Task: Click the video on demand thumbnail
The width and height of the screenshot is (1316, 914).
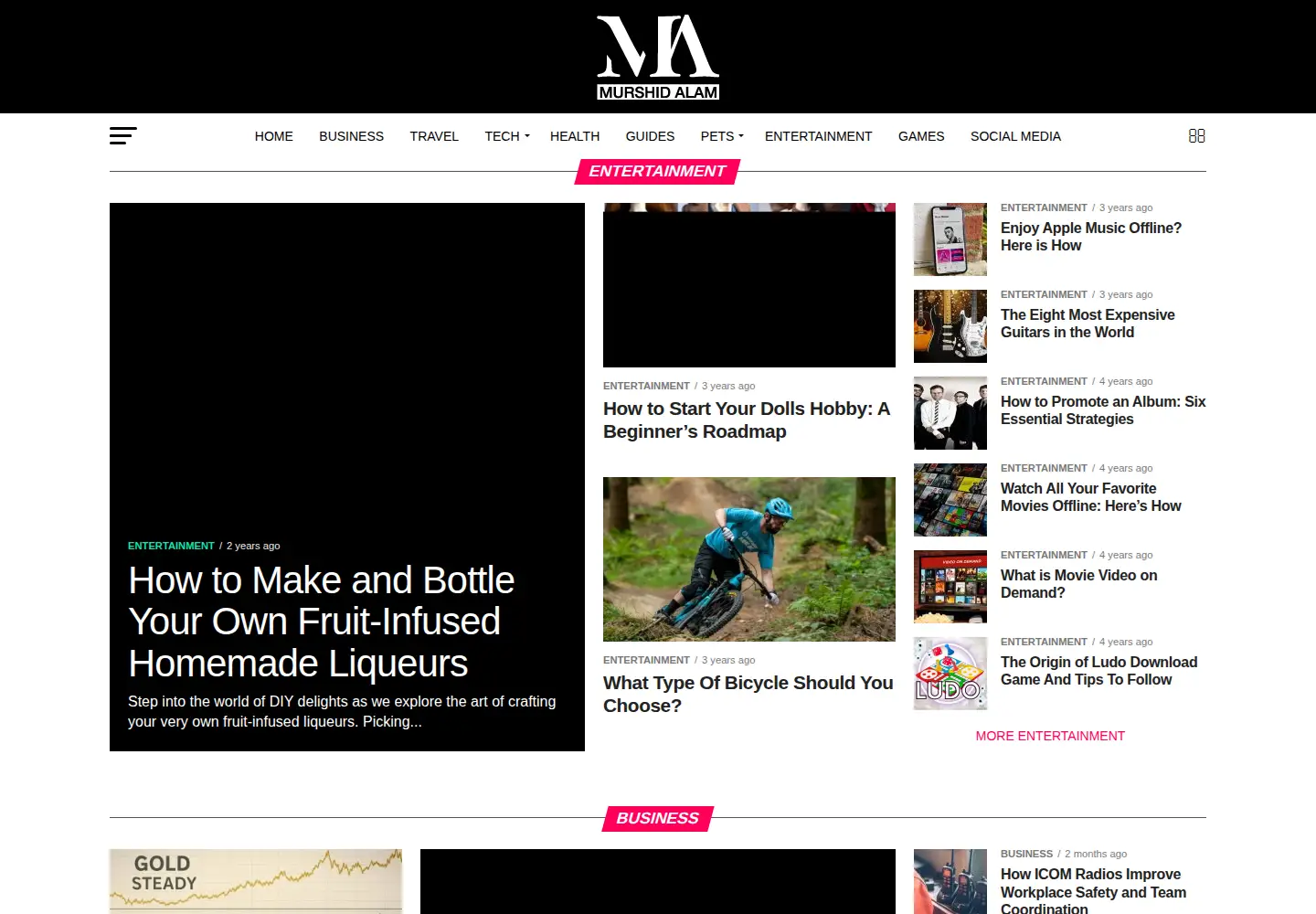Action: coord(950,587)
